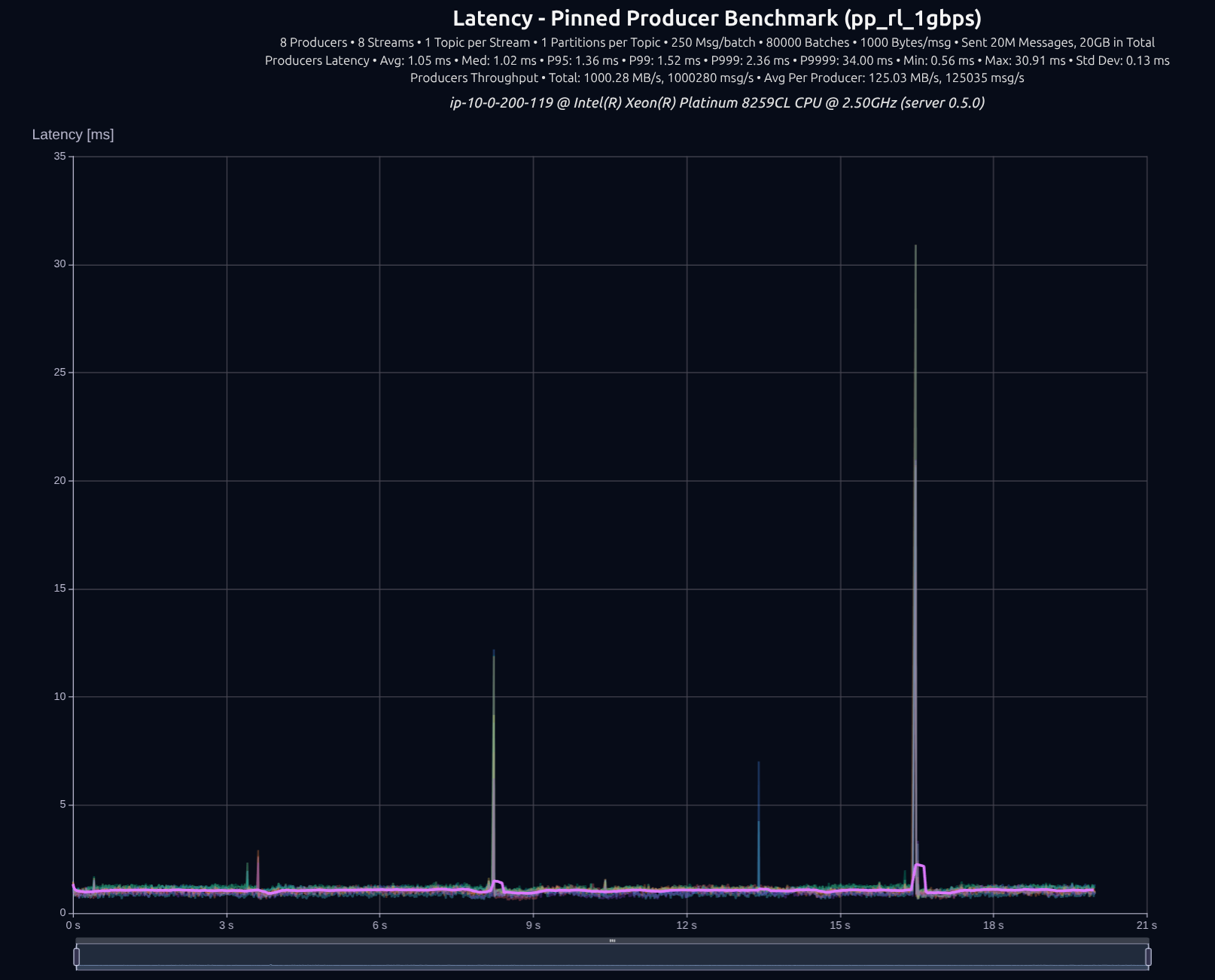
Task: Click the 15 y-axis tick label
Action: [x=59, y=589]
